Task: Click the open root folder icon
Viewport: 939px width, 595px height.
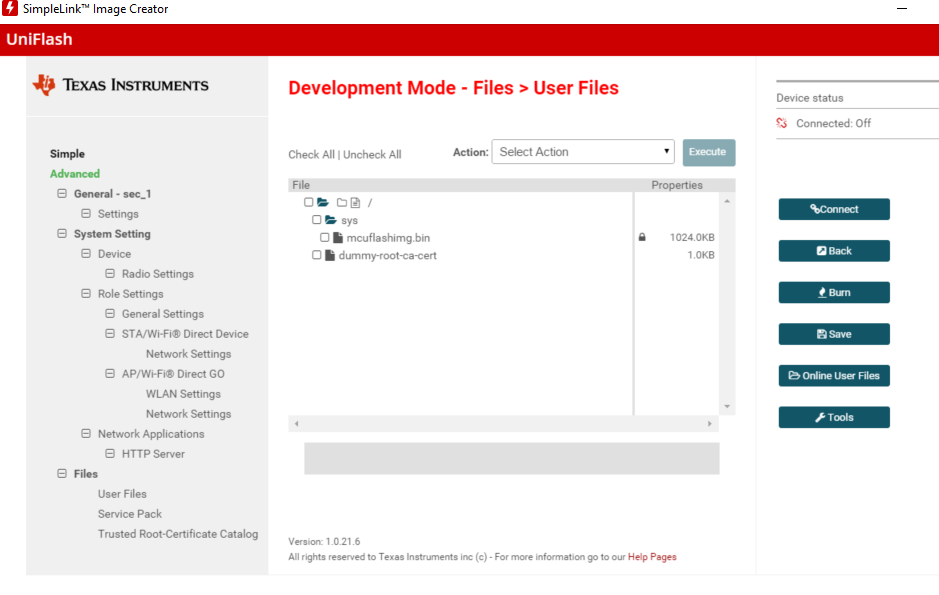Action: click(323, 202)
